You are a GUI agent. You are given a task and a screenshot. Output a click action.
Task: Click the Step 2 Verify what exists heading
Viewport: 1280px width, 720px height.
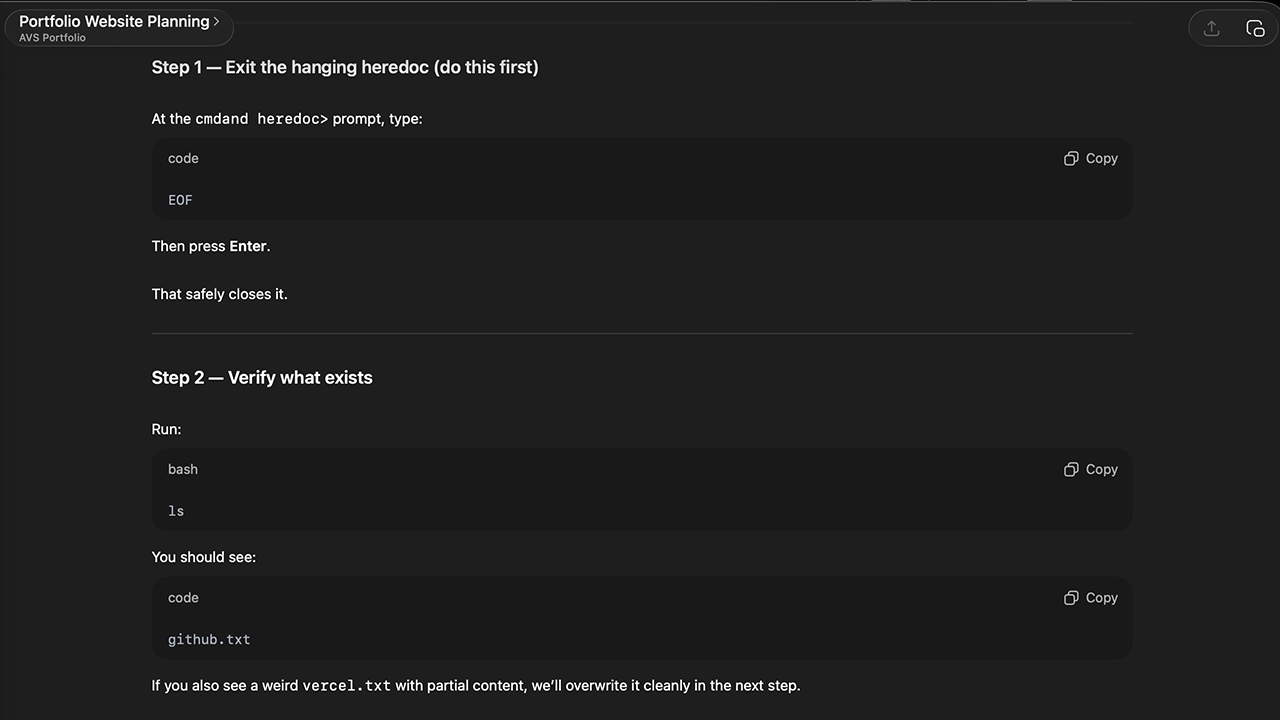pos(262,378)
